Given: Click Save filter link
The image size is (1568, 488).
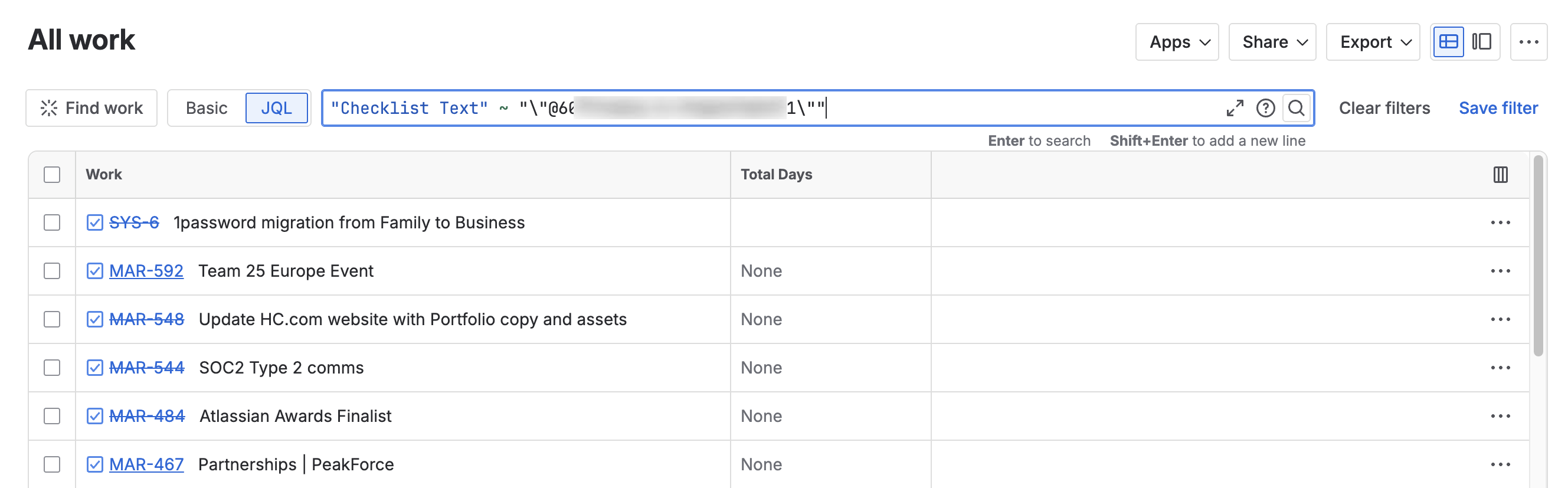Looking at the screenshot, I should coord(1498,109).
